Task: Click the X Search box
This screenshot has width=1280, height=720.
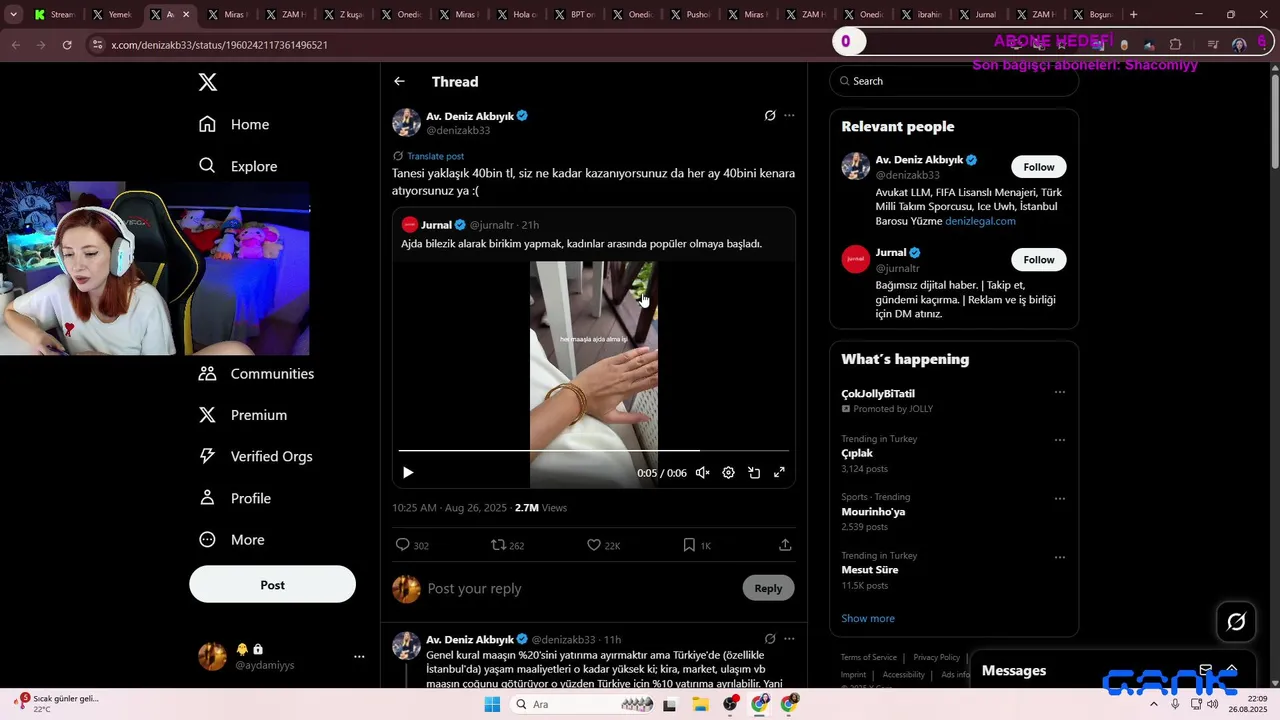Action: [954, 81]
